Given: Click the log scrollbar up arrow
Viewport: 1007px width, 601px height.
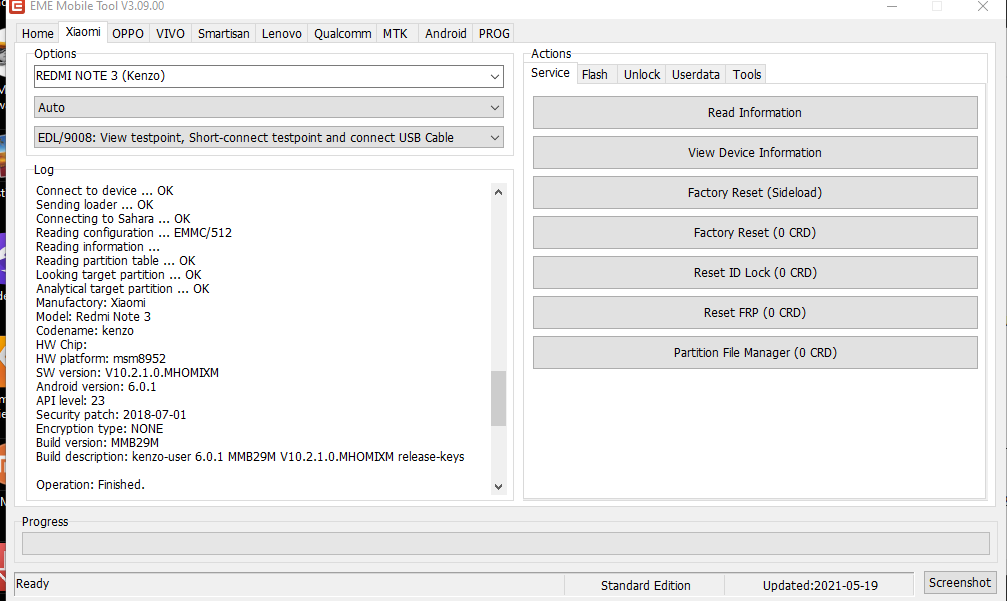Looking at the screenshot, I should point(498,192).
